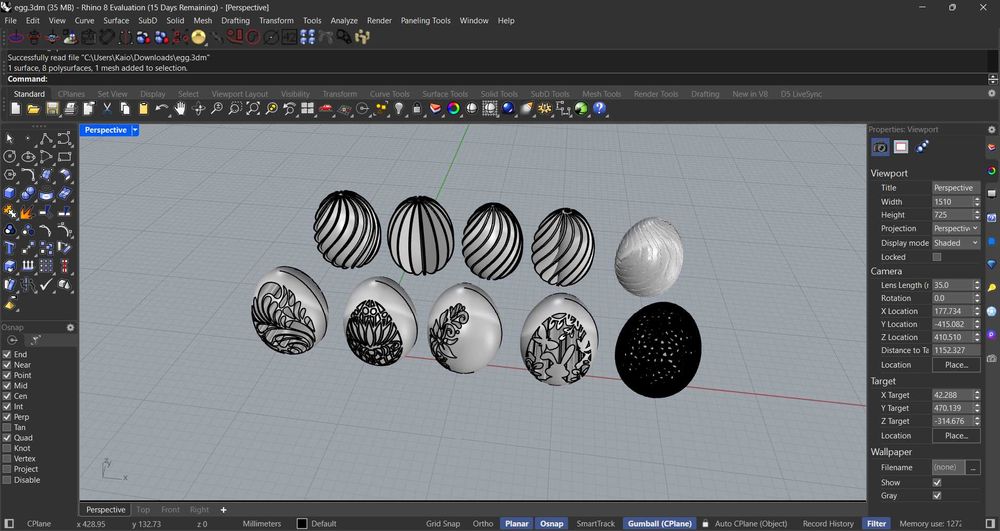Uncheck the Wallpaper Show checkbox
Screen dimensions: 1000x531
[x=937, y=483]
